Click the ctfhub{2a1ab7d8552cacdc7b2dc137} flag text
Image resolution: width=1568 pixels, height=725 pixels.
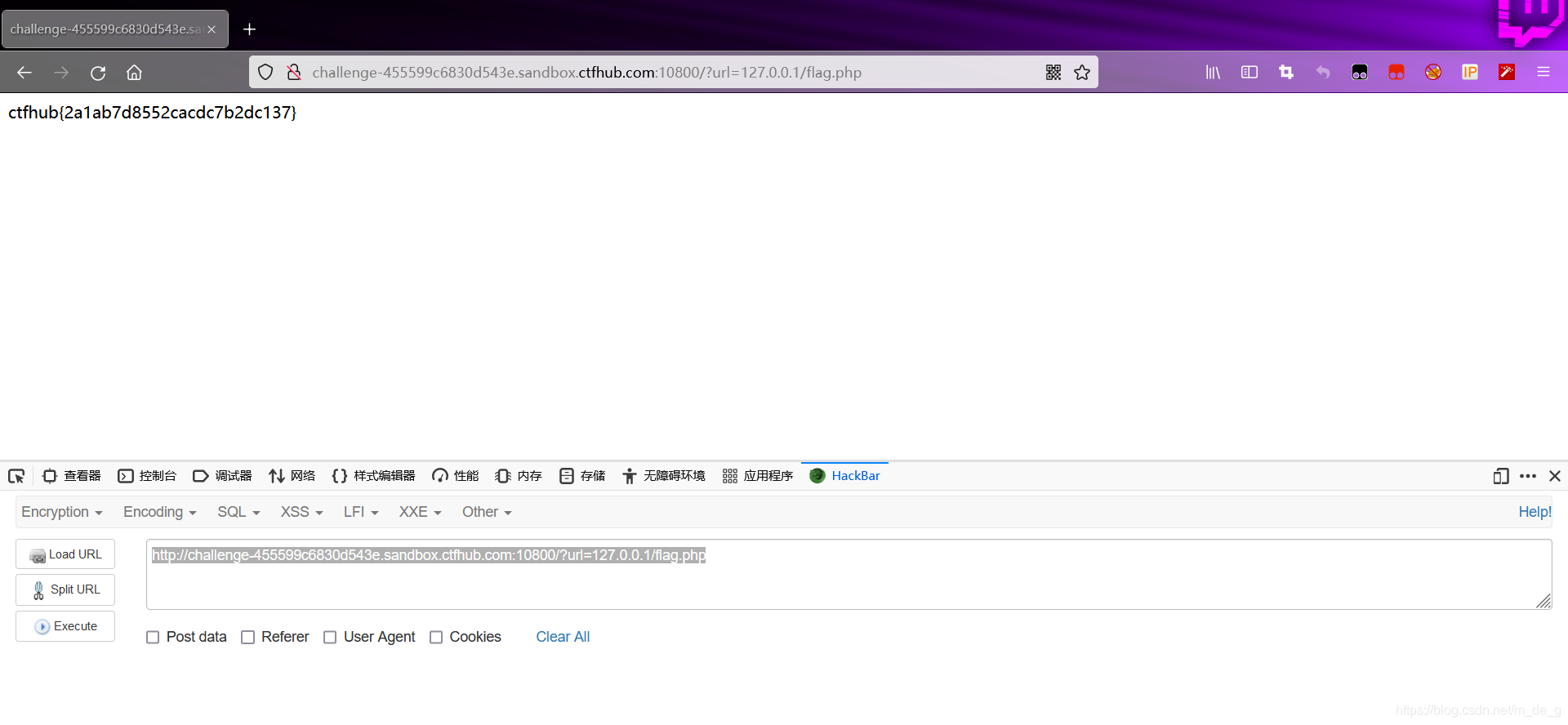pyautogui.click(x=152, y=113)
